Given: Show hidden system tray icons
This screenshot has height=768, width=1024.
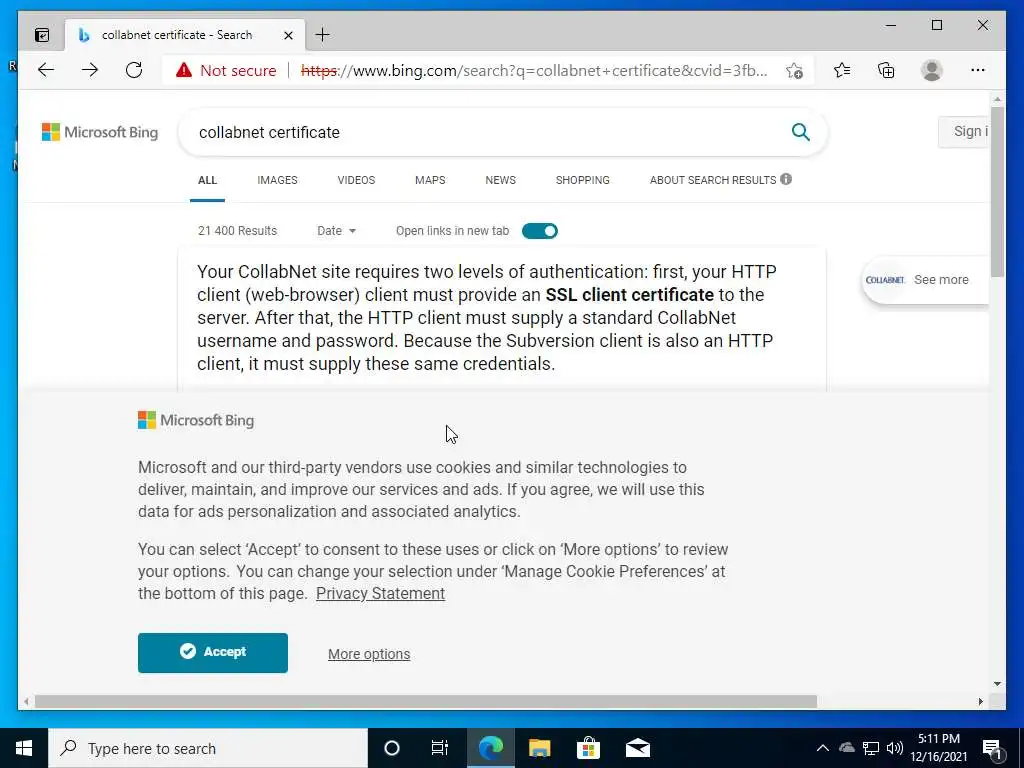Looking at the screenshot, I should 823,748.
